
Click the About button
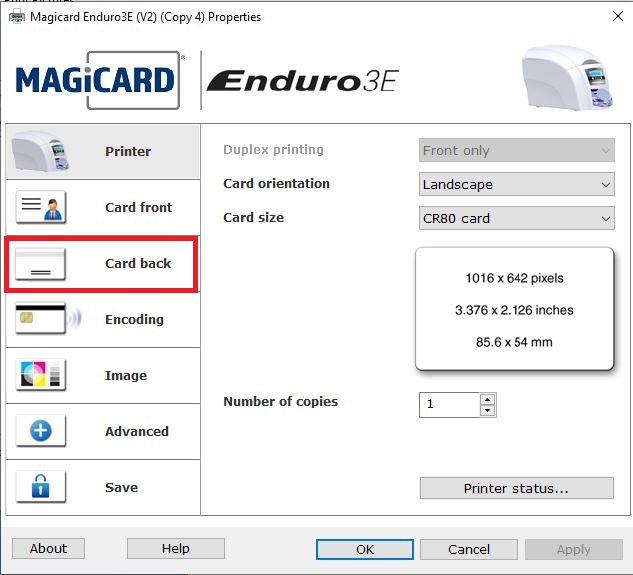(x=48, y=548)
